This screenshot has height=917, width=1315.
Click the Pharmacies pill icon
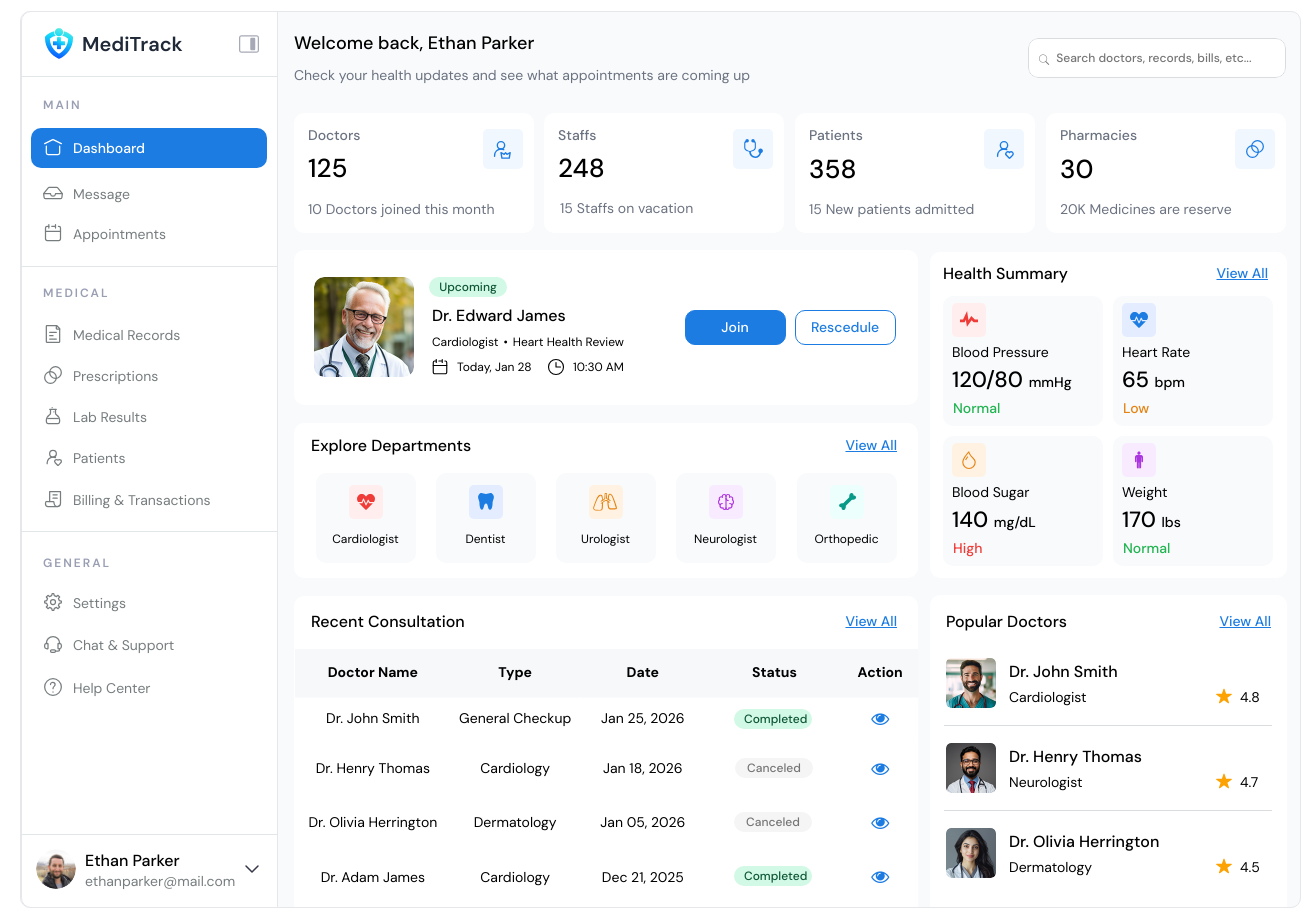1255,149
